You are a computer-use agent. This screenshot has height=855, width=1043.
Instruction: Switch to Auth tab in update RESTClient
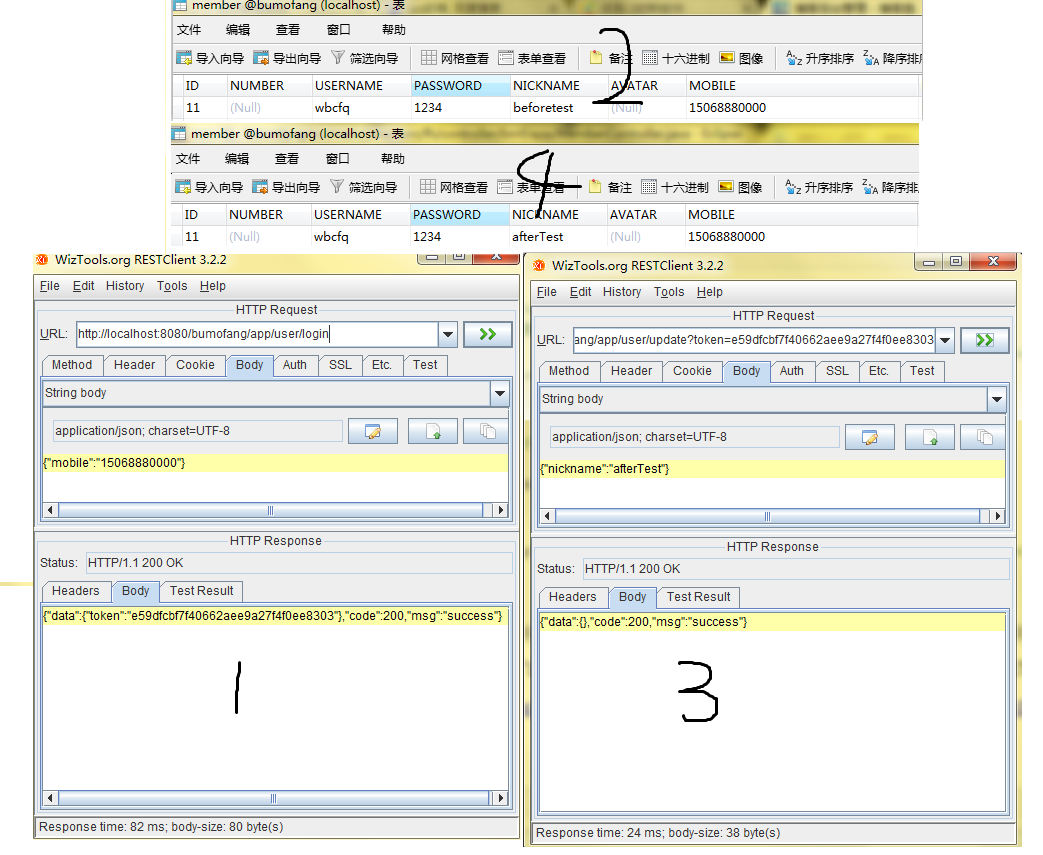[x=792, y=371]
